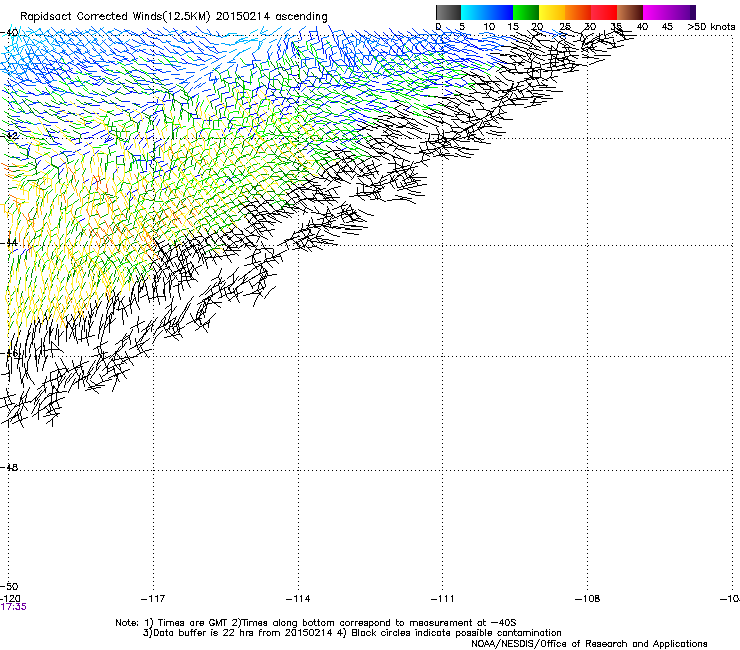The width and height of the screenshot is (740, 650).
Task: Click the -111 longitude axis label
Action: click(442, 599)
